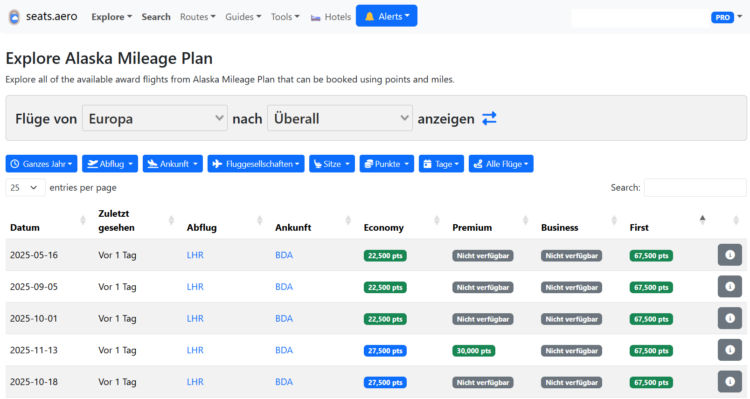Open the Routes menu
This screenshot has width=750, height=399.
(198, 17)
